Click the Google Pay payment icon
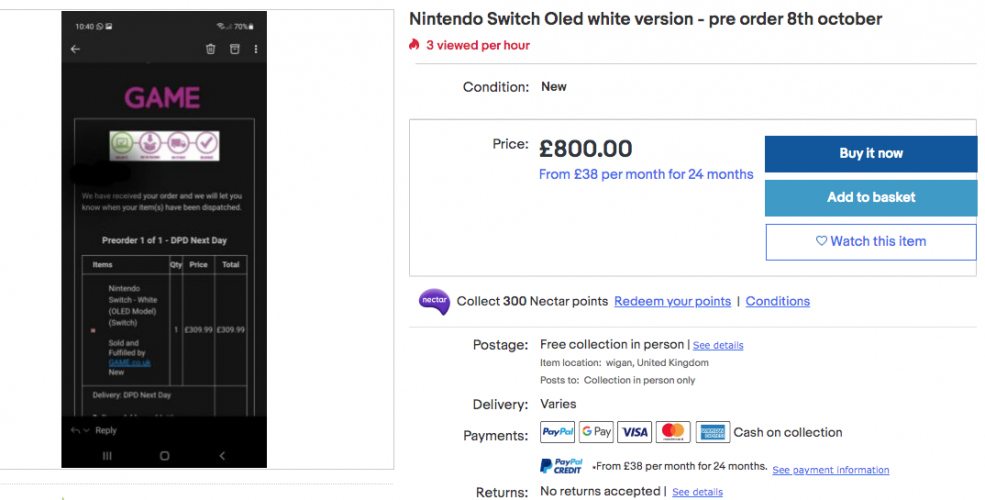 pyautogui.click(x=596, y=432)
